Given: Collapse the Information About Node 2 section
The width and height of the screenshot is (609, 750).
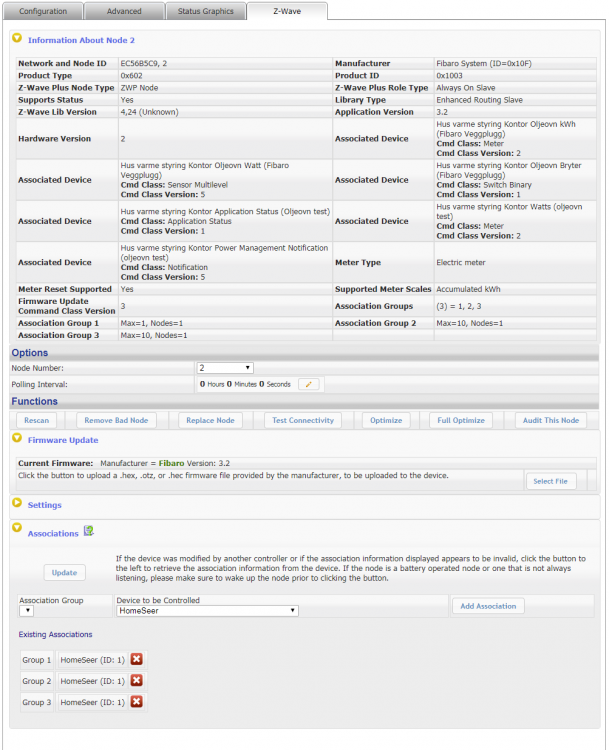Looking at the screenshot, I should coord(17,39).
